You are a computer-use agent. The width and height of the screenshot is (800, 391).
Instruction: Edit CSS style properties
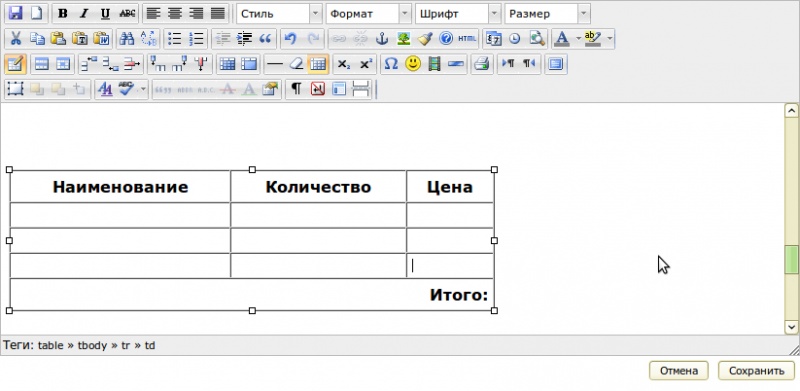click(x=105, y=89)
